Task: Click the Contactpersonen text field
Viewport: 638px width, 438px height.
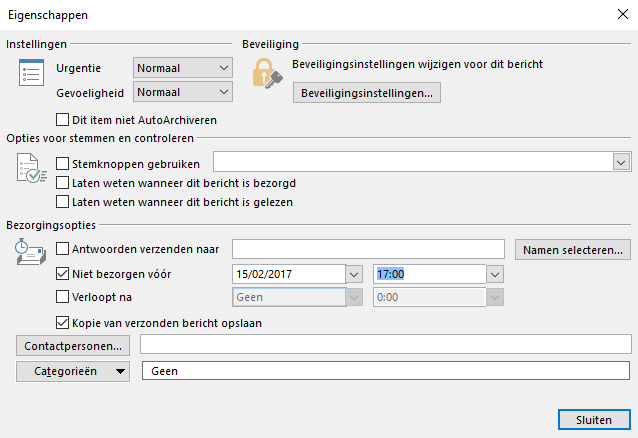Action: [x=386, y=344]
